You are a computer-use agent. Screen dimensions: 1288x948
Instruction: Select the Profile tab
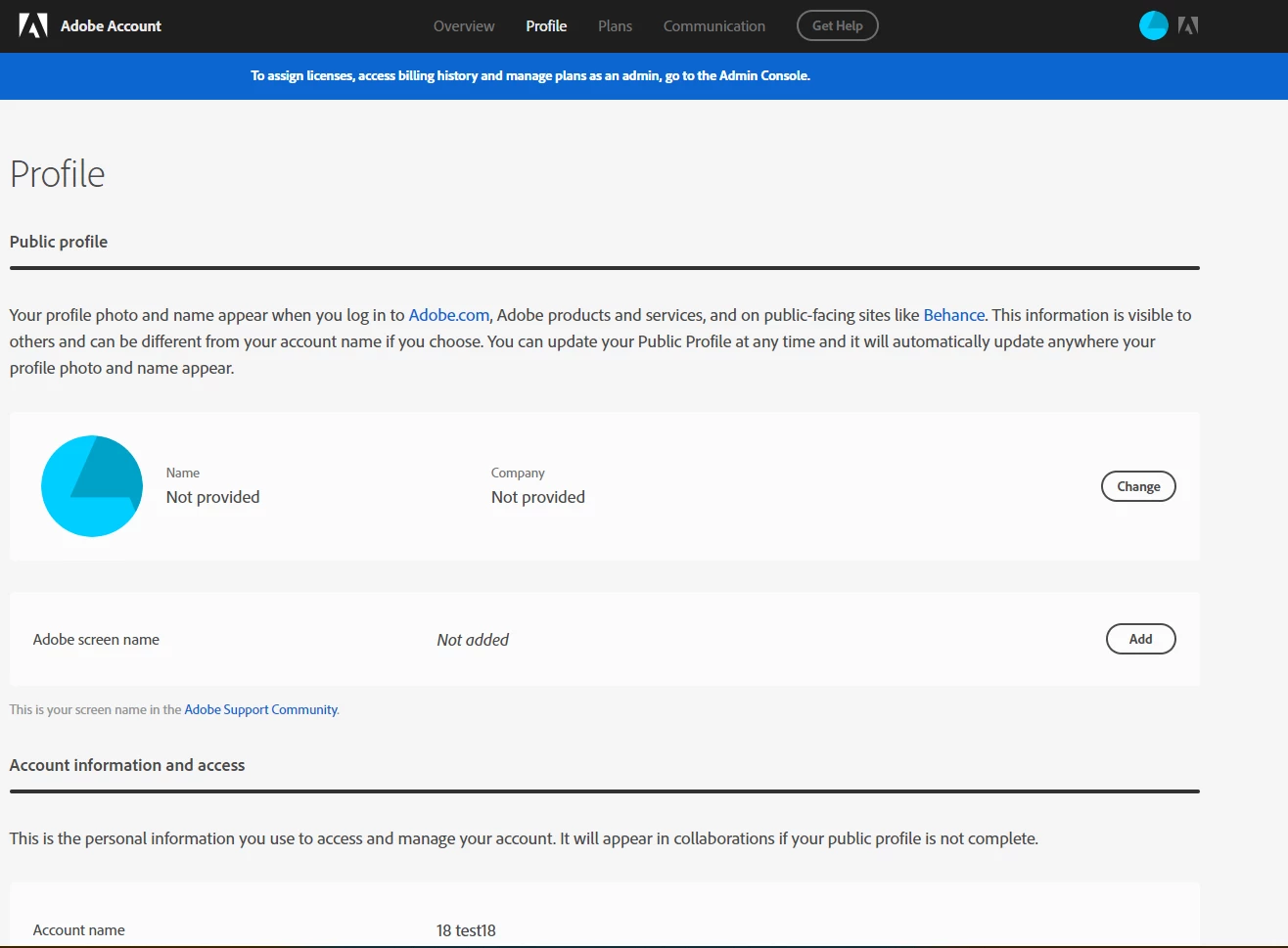tap(546, 26)
